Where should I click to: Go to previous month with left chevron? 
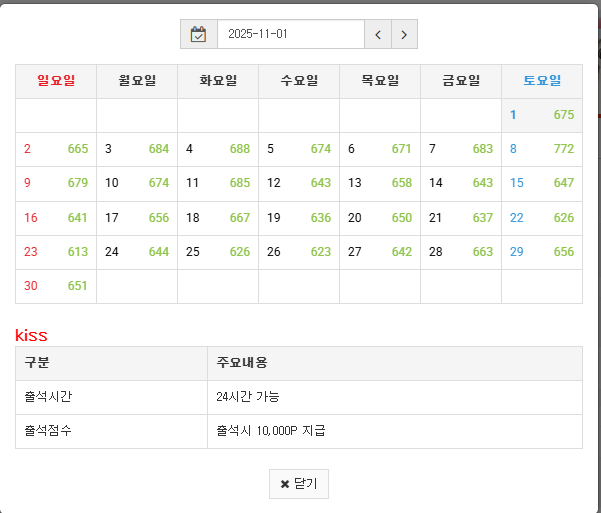point(377,34)
